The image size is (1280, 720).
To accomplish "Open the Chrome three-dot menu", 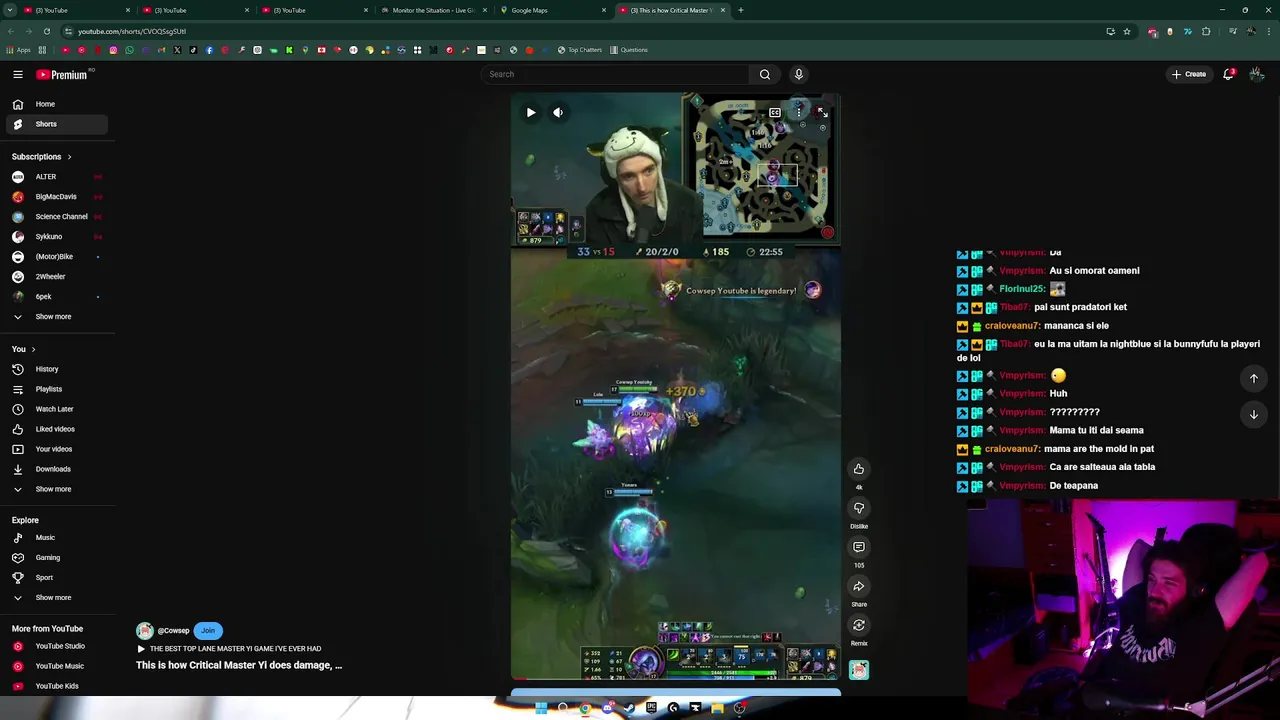I will click(1268, 31).
